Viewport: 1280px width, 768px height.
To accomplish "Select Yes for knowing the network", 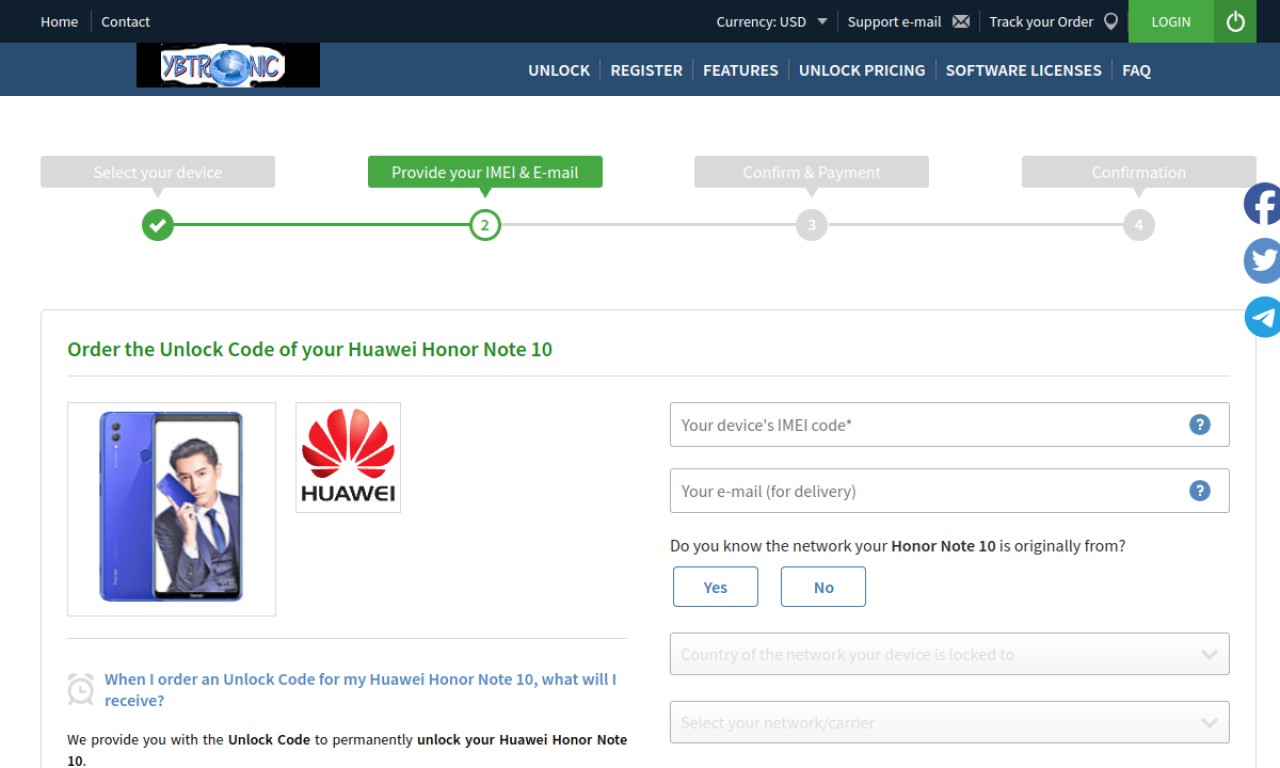I will 715,587.
